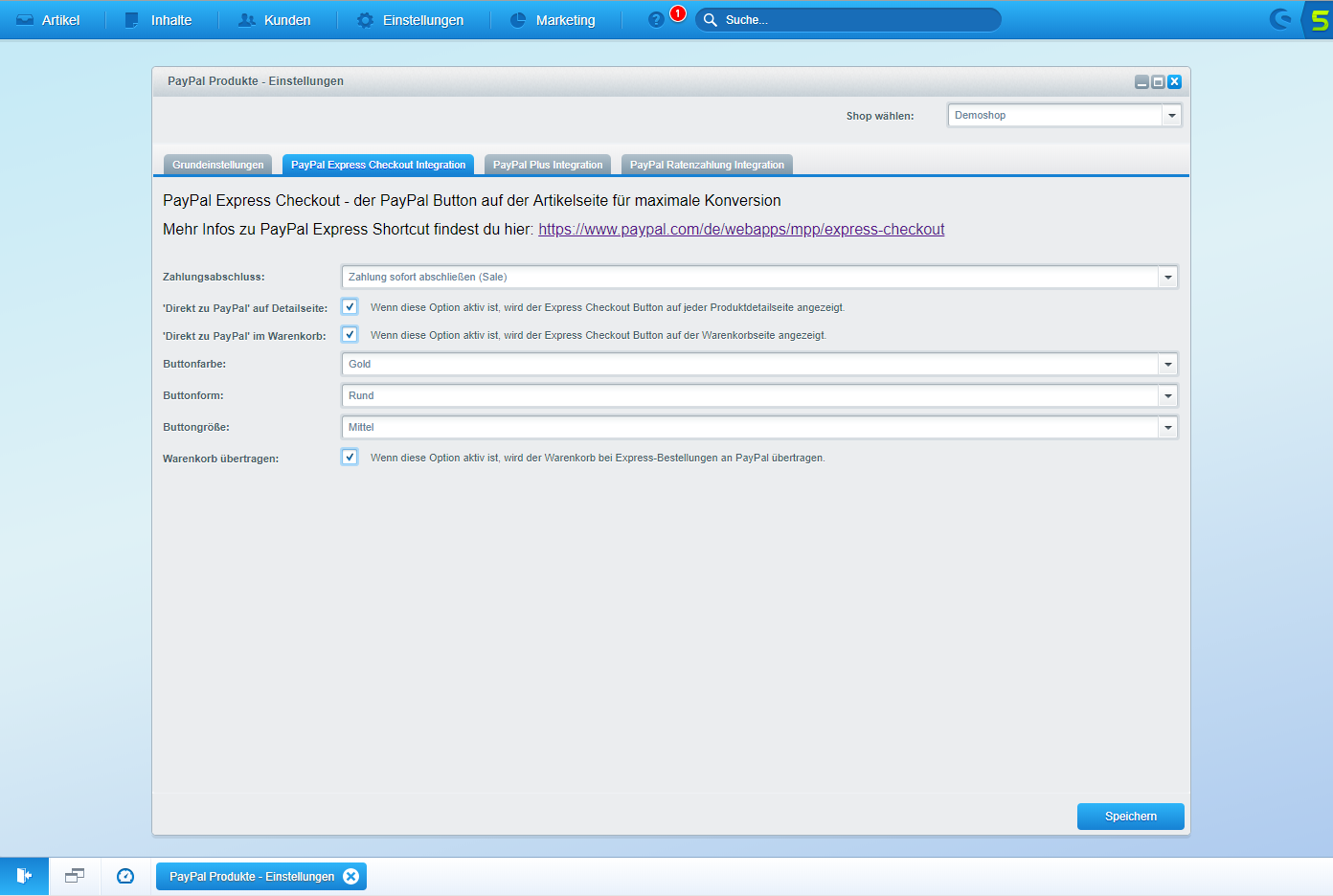This screenshot has width=1333, height=896.
Task: Close the PayPal Produkte taskbar entry
Action: (351, 877)
